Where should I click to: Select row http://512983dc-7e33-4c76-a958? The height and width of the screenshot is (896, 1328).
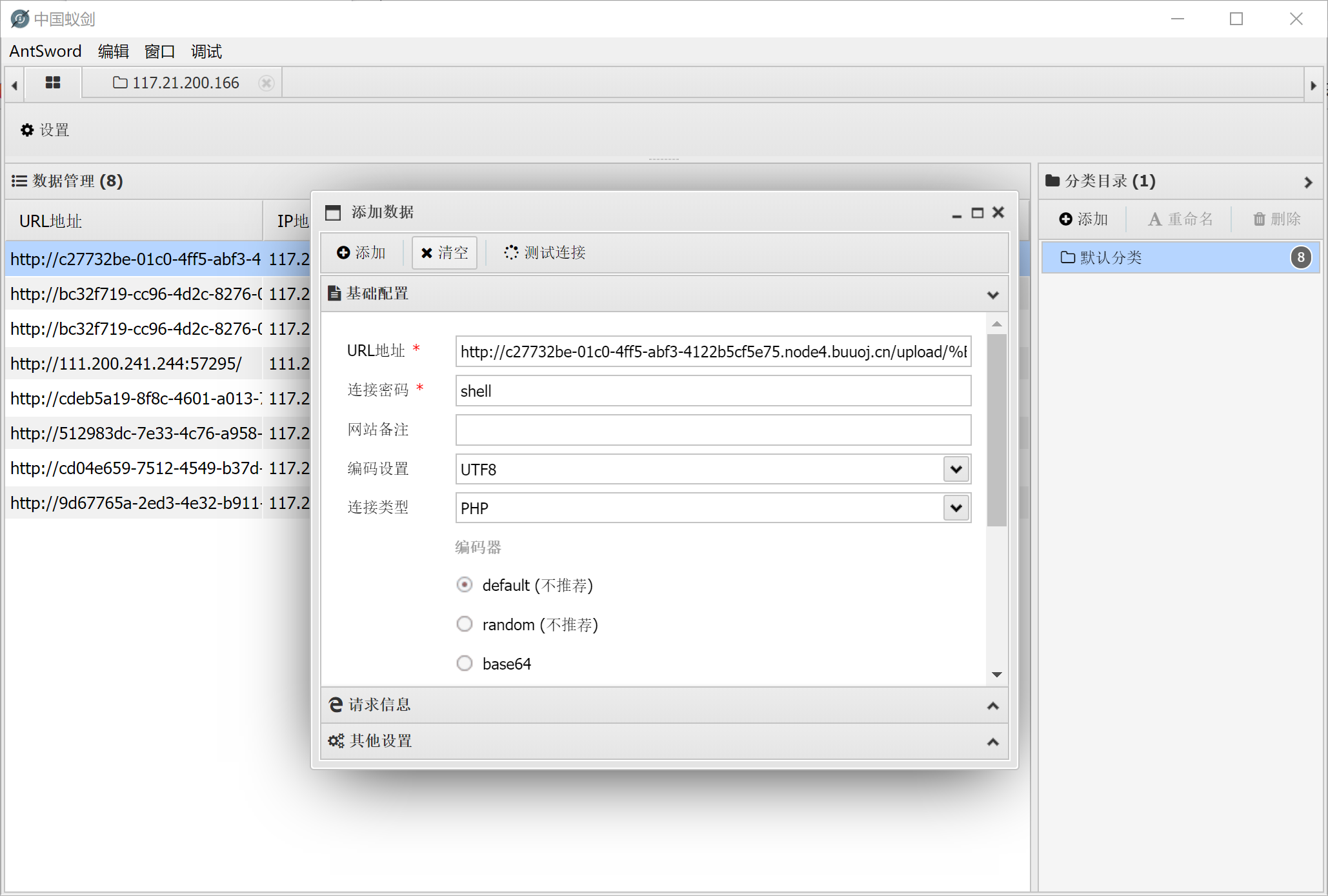157,433
